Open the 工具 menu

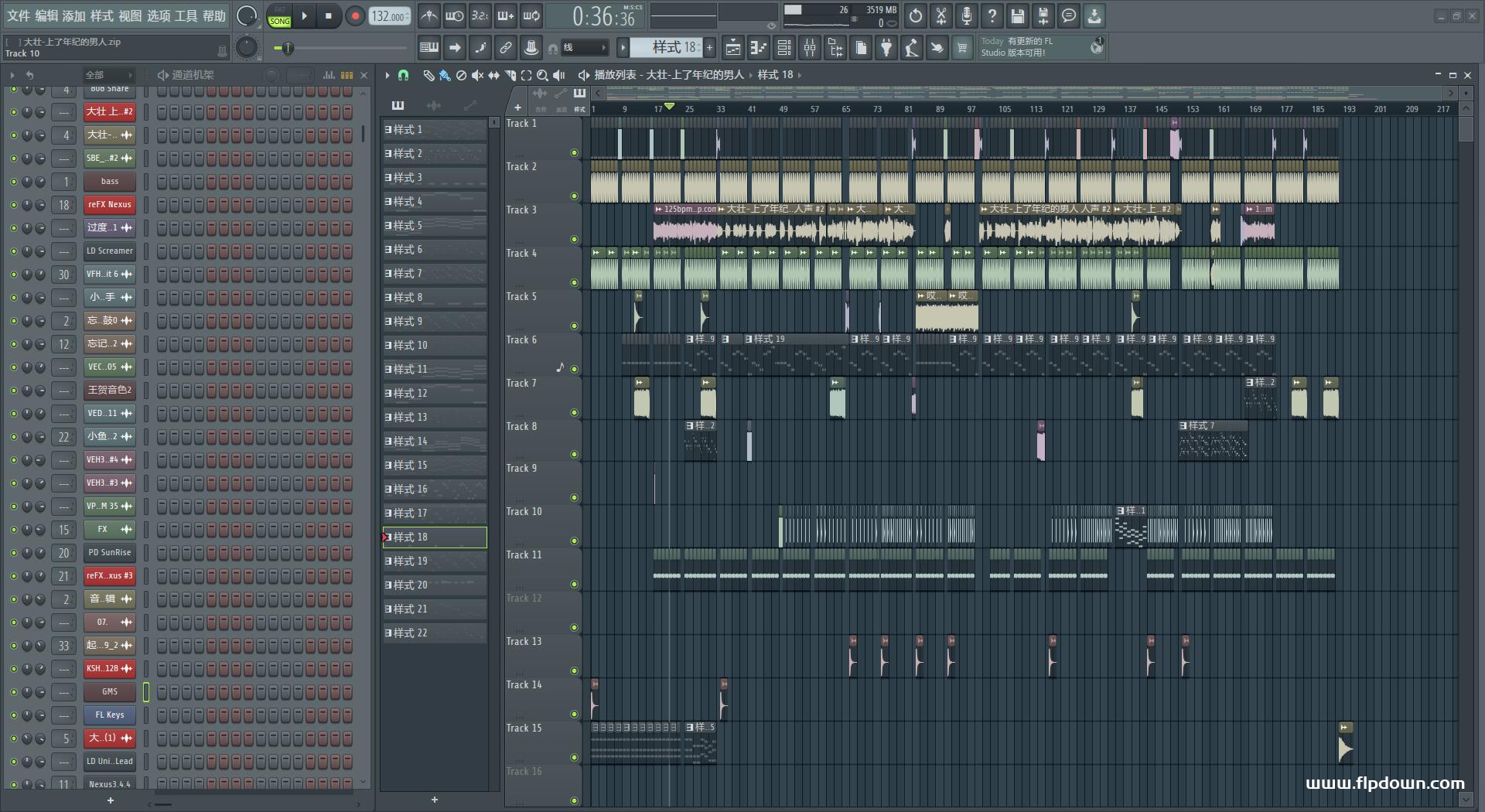186,16
